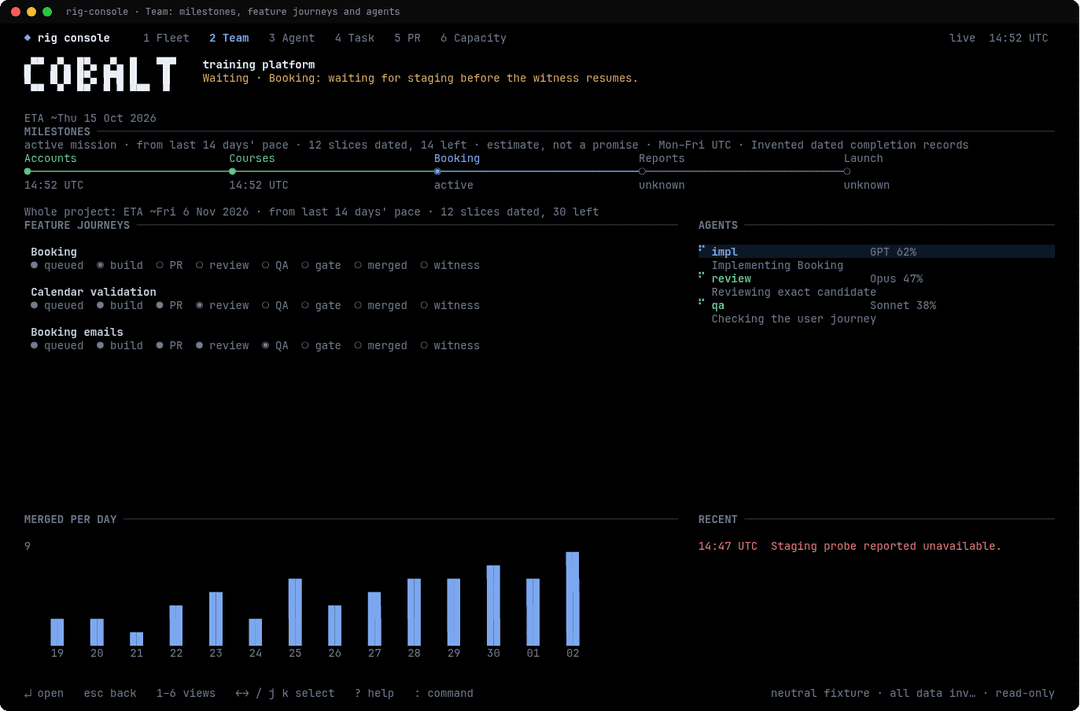Click the merged-per-day bar for day 02
The height and width of the screenshot is (711, 1080).
pos(572,599)
